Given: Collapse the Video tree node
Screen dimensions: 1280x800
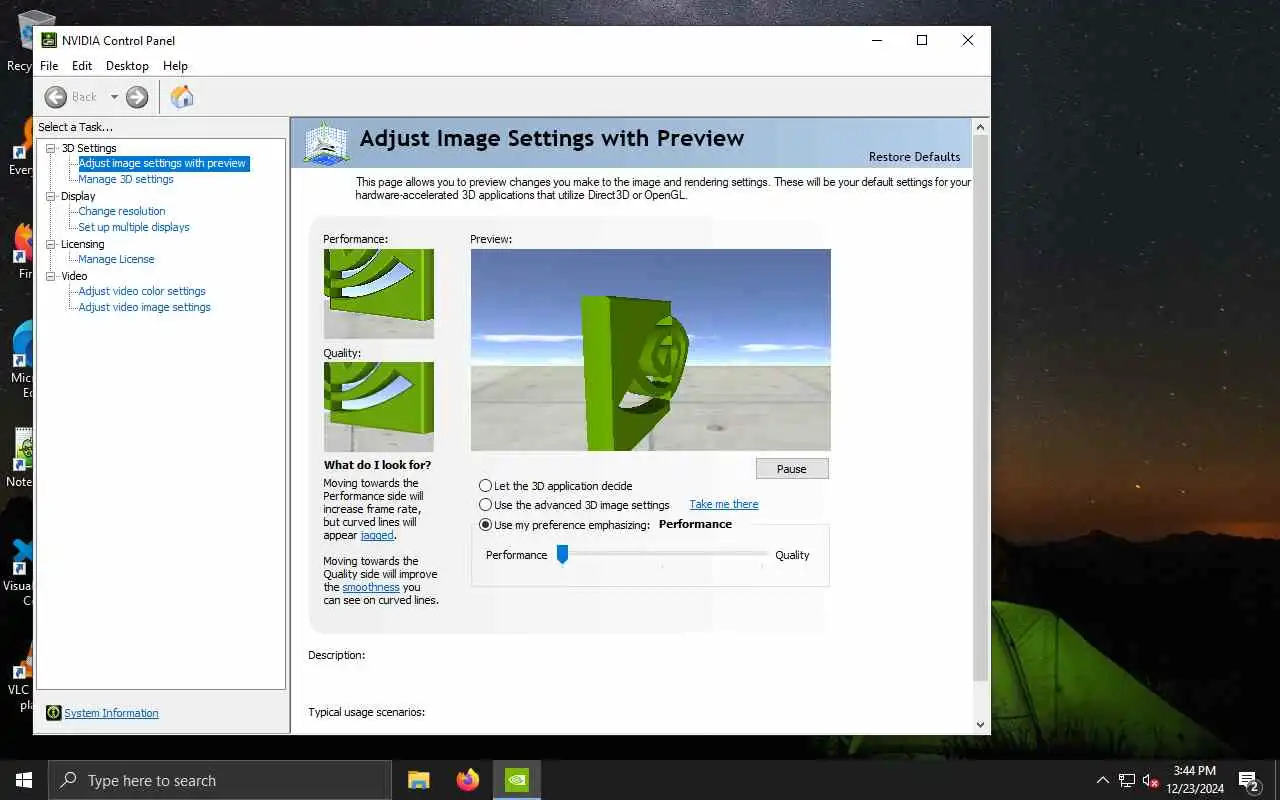Looking at the screenshot, I should tap(52, 276).
